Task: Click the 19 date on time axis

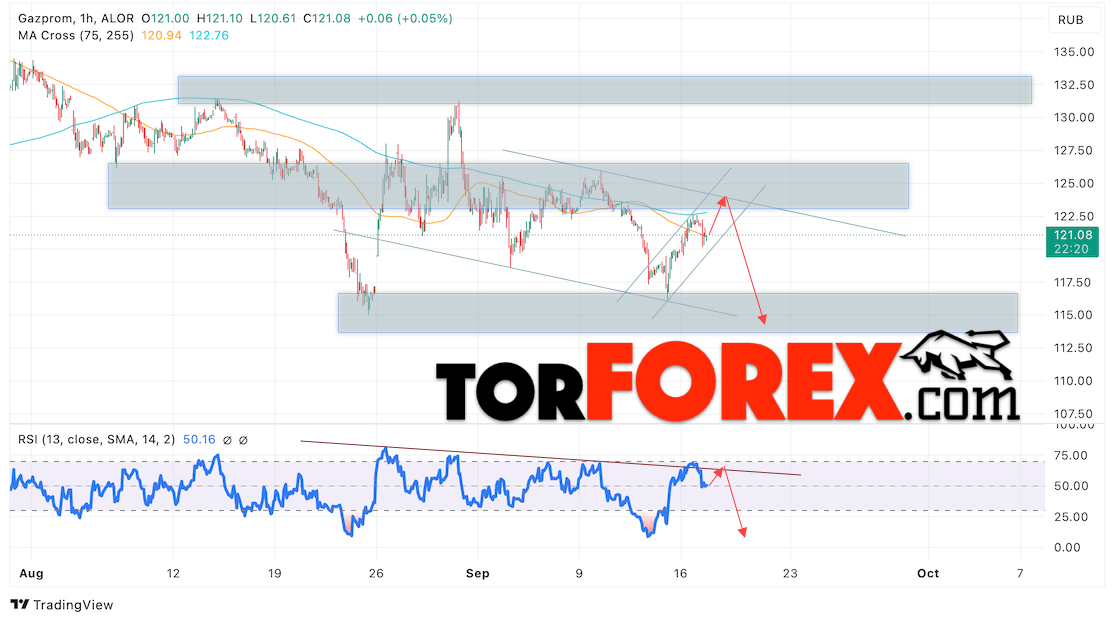Action: point(274,573)
